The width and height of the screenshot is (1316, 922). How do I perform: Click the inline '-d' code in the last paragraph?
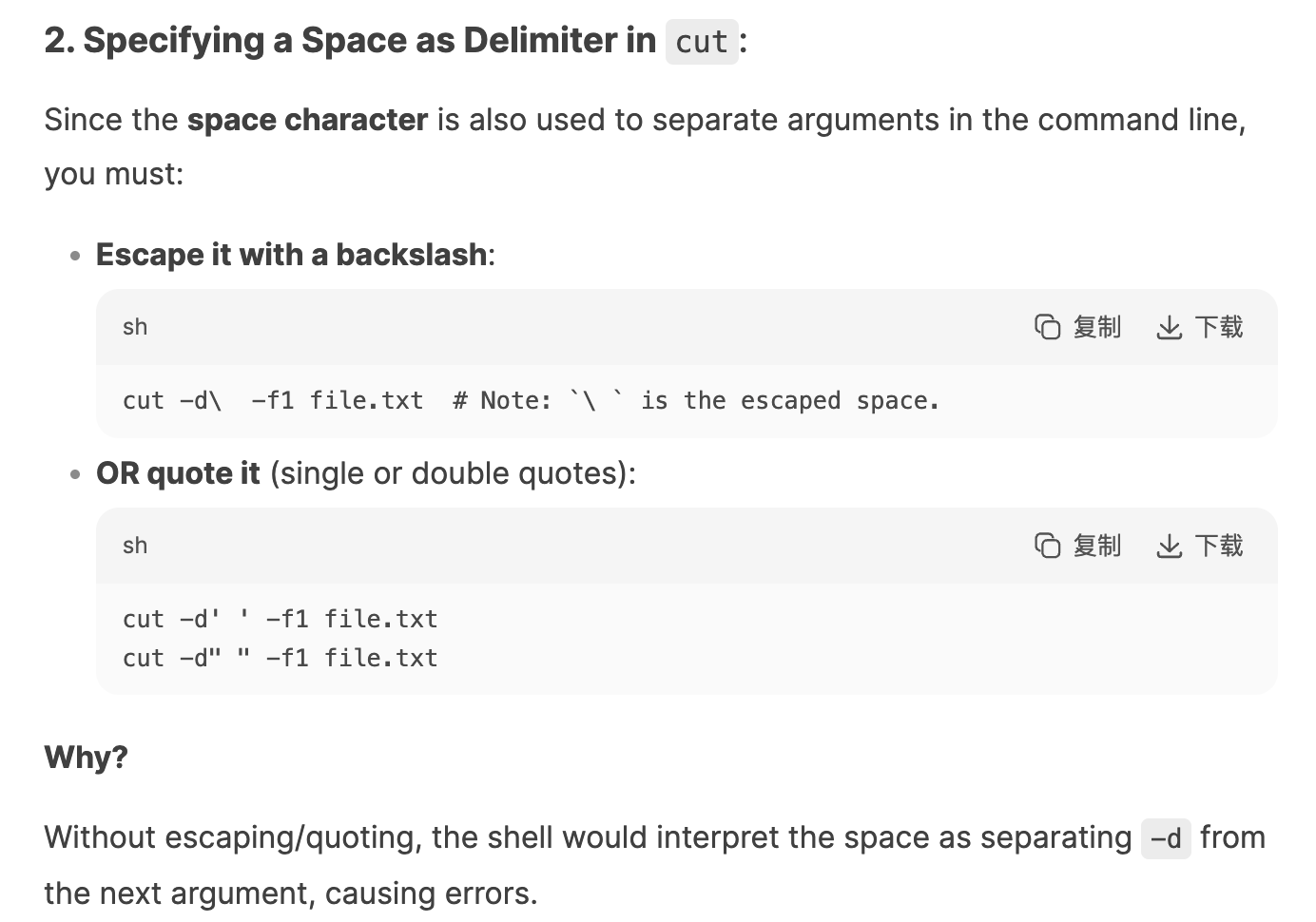[1166, 838]
